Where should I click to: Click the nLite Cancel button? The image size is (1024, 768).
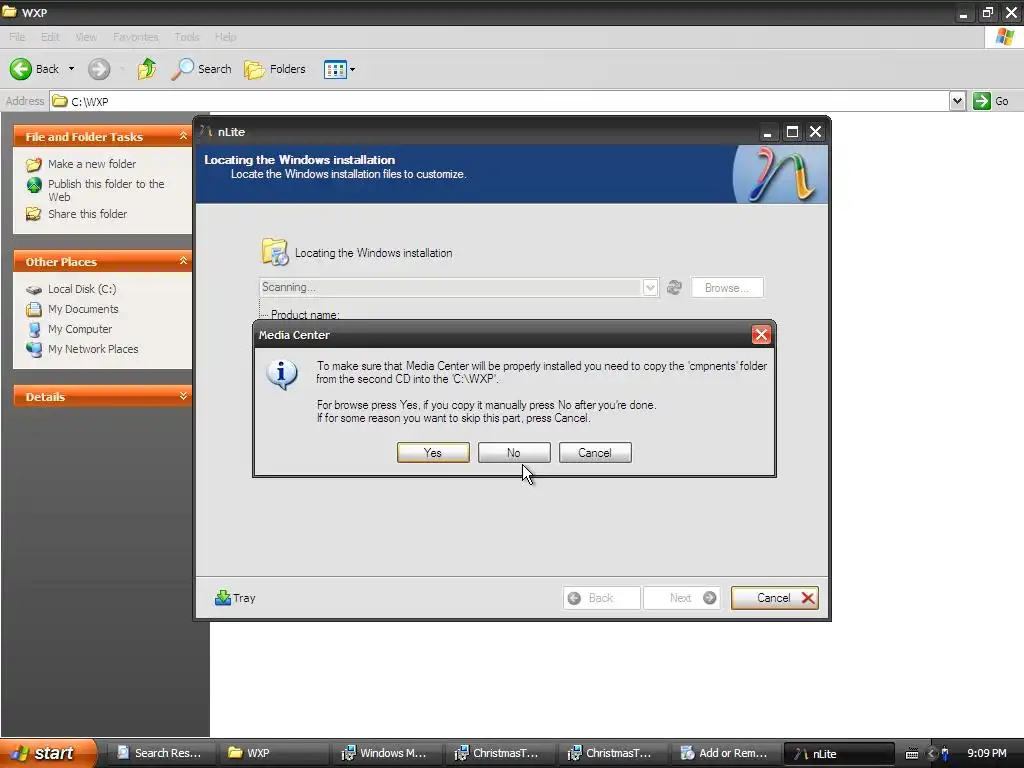click(x=775, y=598)
